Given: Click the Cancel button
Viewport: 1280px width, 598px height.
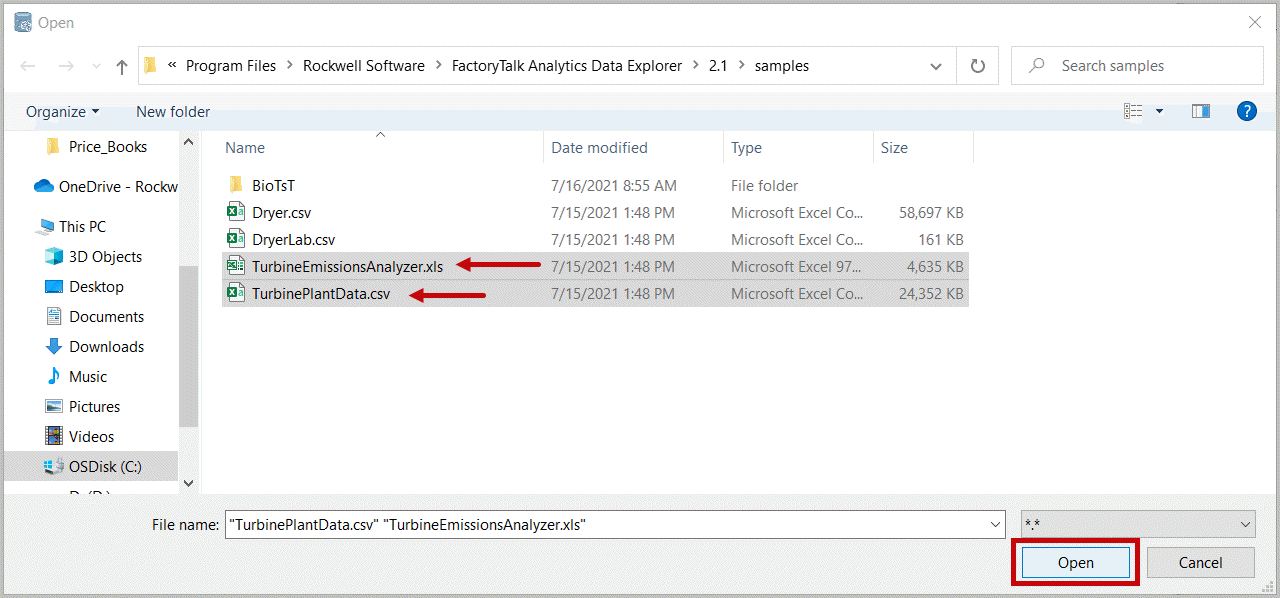Looking at the screenshot, I should [x=1200, y=562].
